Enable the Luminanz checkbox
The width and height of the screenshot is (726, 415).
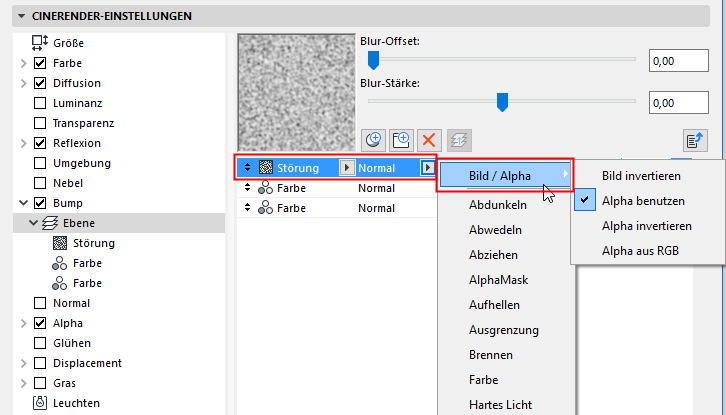coord(40,103)
